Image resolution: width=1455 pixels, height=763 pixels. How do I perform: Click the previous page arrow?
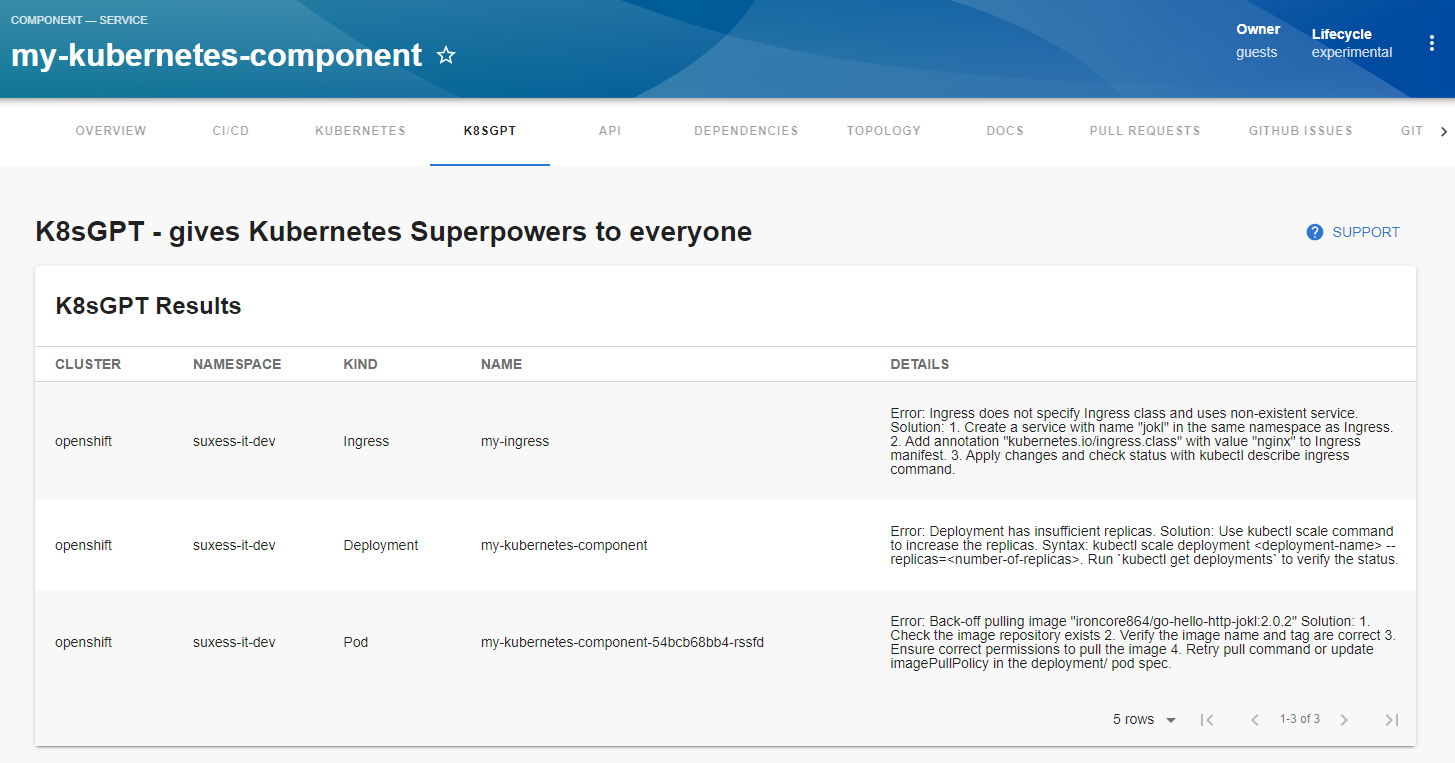pyautogui.click(x=1254, y=719)
